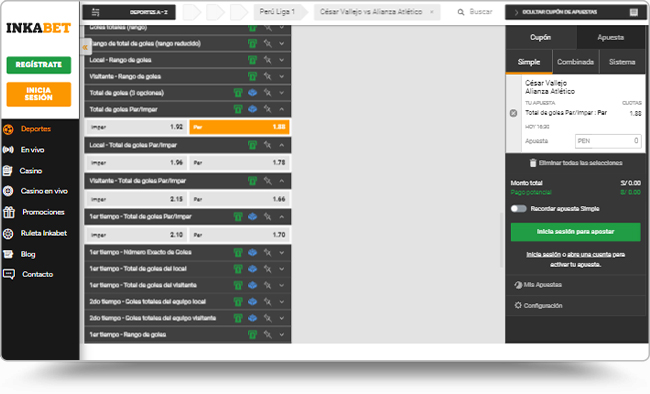Select the Combinada bet tab
This screenshot has width=650, height=394.
[575, 62]
